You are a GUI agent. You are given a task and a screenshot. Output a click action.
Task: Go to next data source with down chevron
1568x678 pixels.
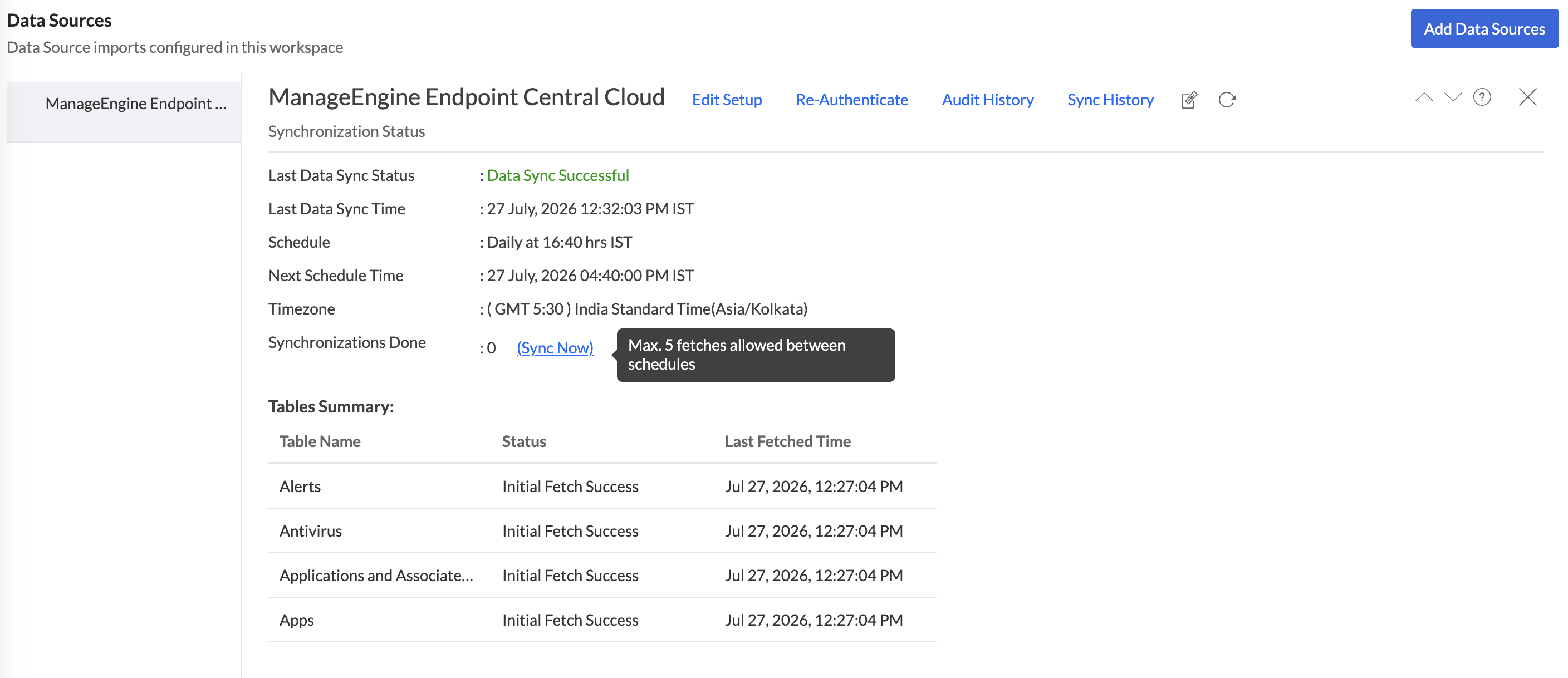pos(1453,97)
